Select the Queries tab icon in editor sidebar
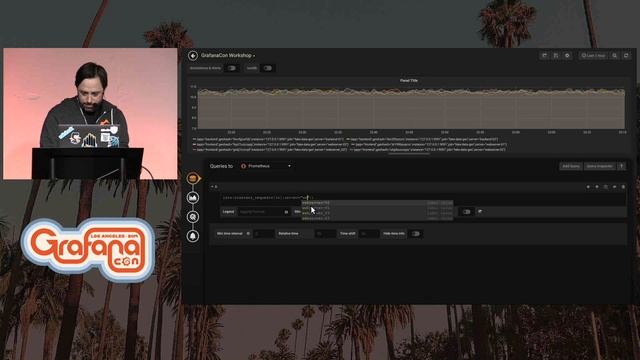 (x=193, y=178)
